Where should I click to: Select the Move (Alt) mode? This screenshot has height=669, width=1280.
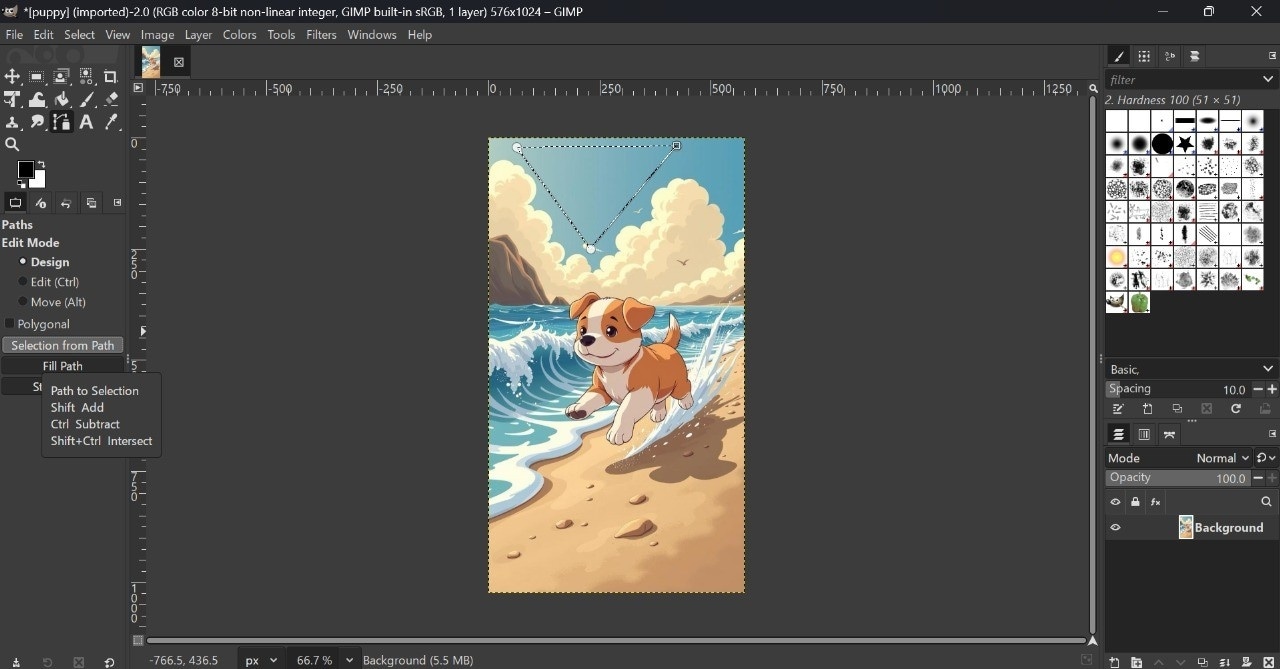52,302
